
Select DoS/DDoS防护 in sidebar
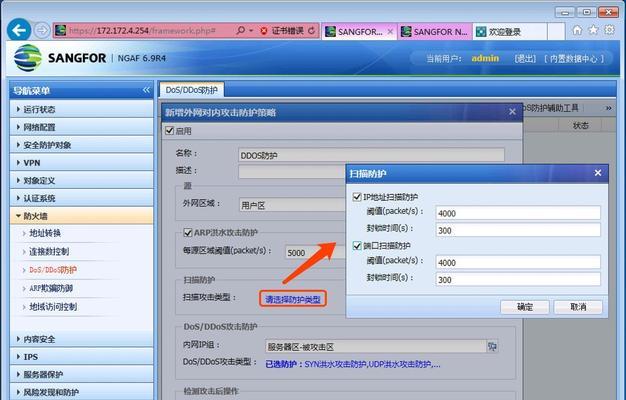tap(53, 270)
